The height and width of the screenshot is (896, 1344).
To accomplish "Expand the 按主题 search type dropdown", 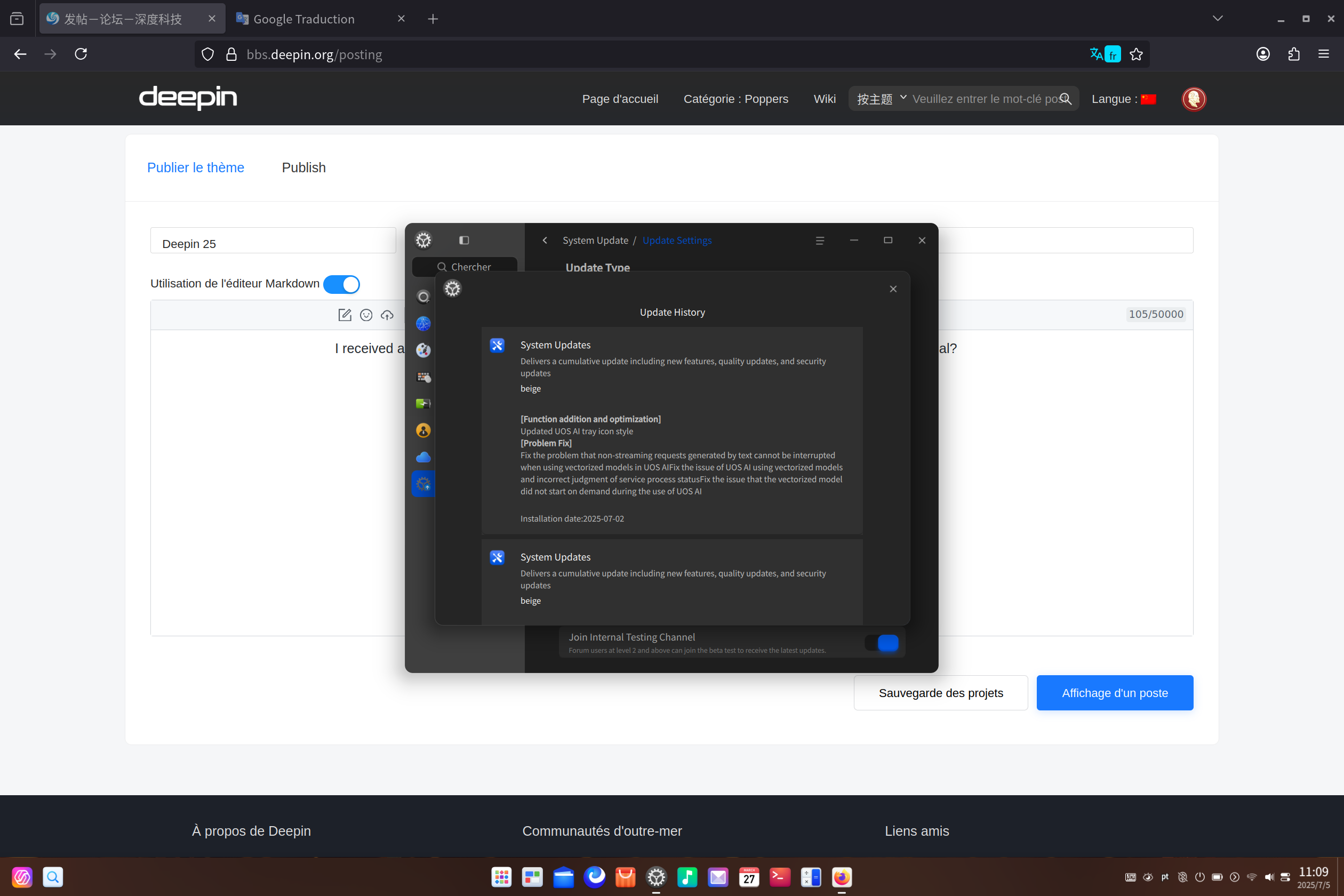I will pos(882,99).
